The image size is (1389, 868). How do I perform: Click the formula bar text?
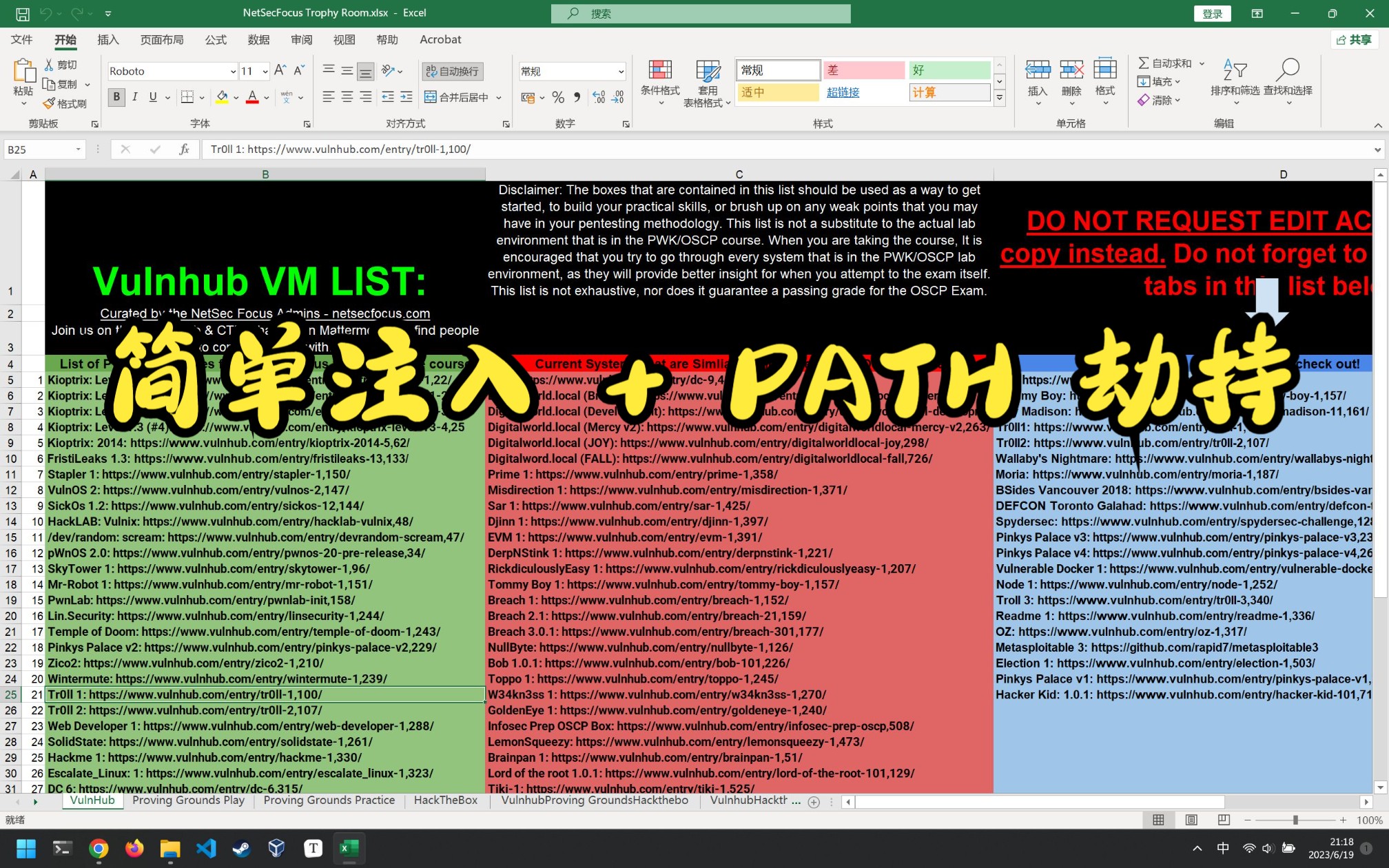[340, 149]
